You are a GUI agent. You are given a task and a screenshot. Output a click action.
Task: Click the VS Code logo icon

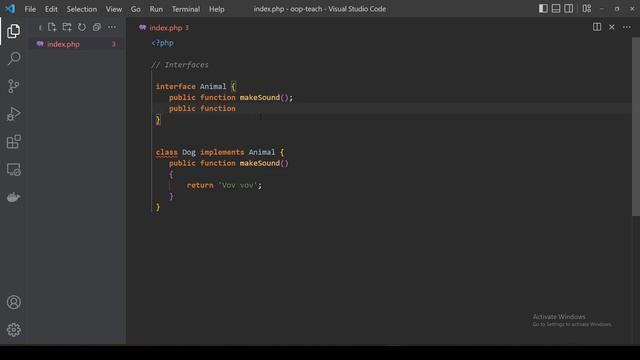[x=10, y=9]
